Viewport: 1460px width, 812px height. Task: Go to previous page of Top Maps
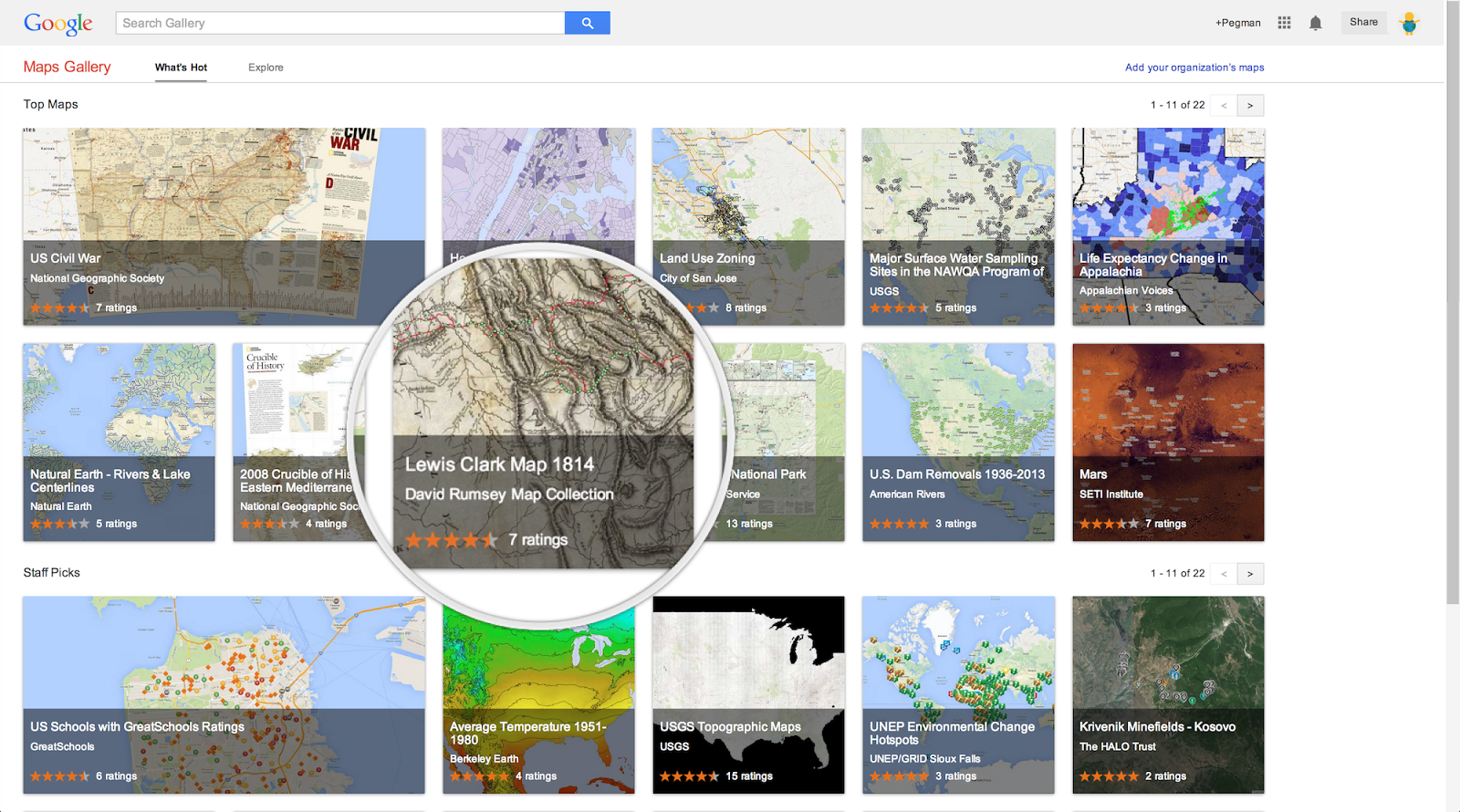(1224, 106)
